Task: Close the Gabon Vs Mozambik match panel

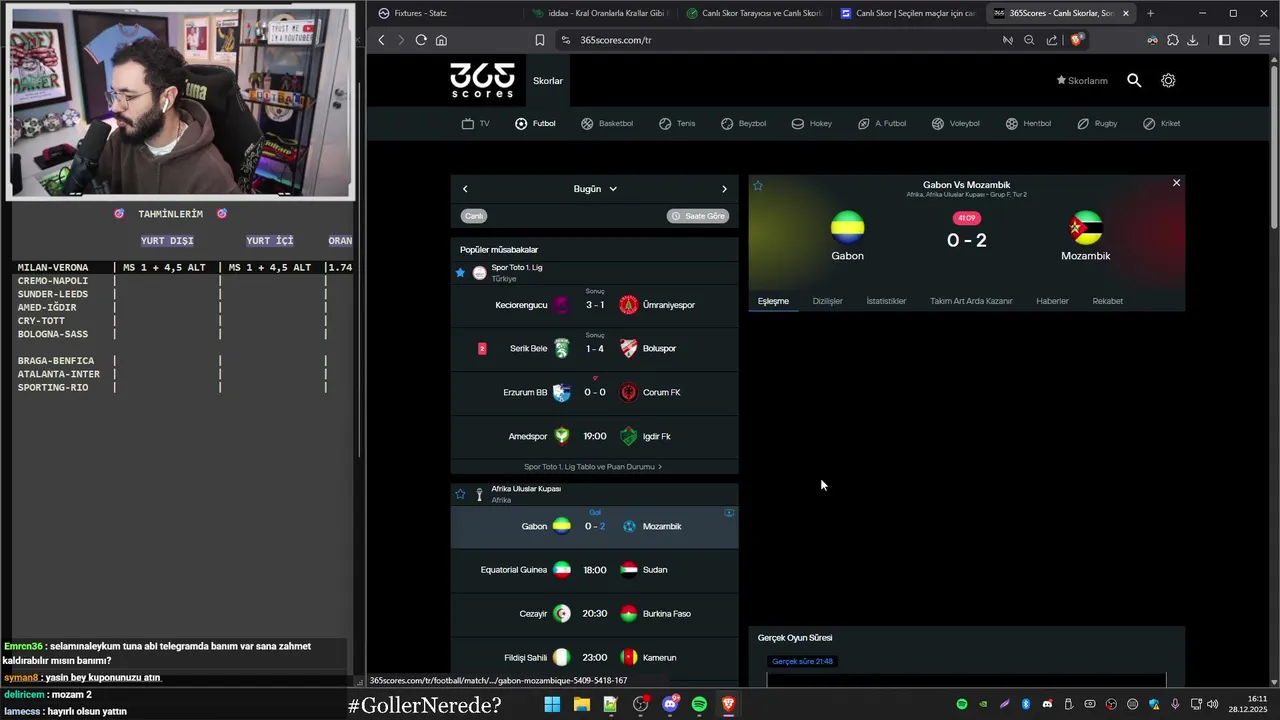Action: pyautogui.click(x=1176, y=183)
